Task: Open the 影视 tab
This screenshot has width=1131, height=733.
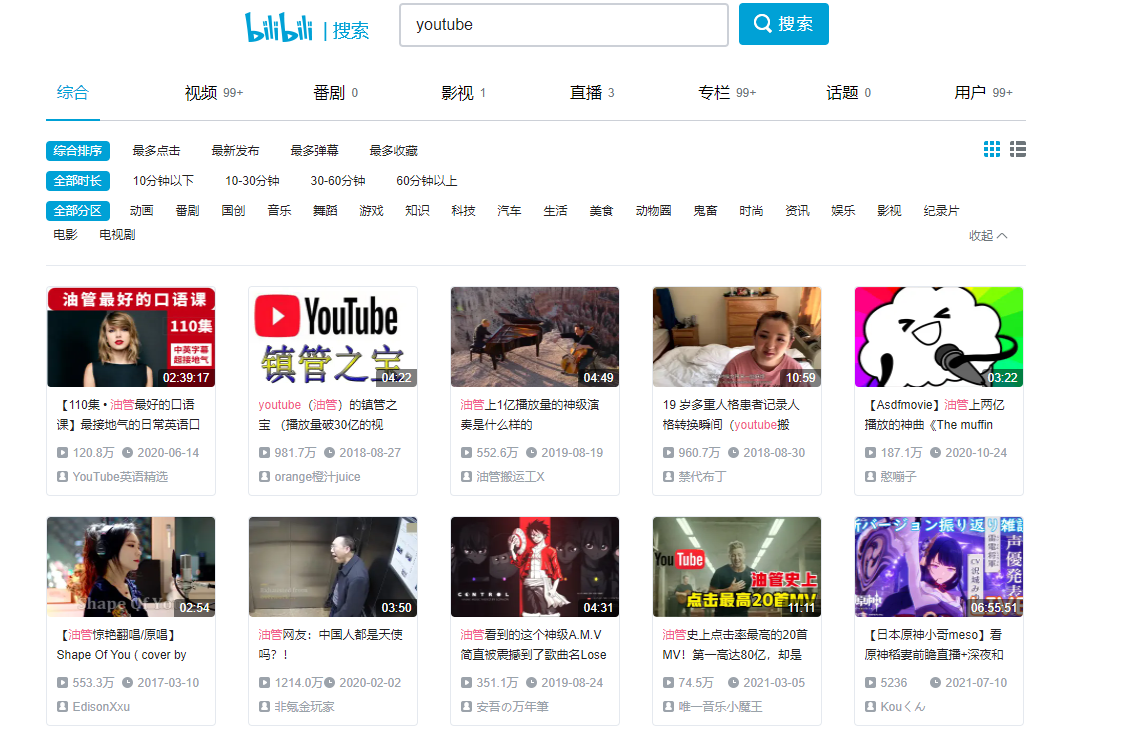Action: (463, 92)
